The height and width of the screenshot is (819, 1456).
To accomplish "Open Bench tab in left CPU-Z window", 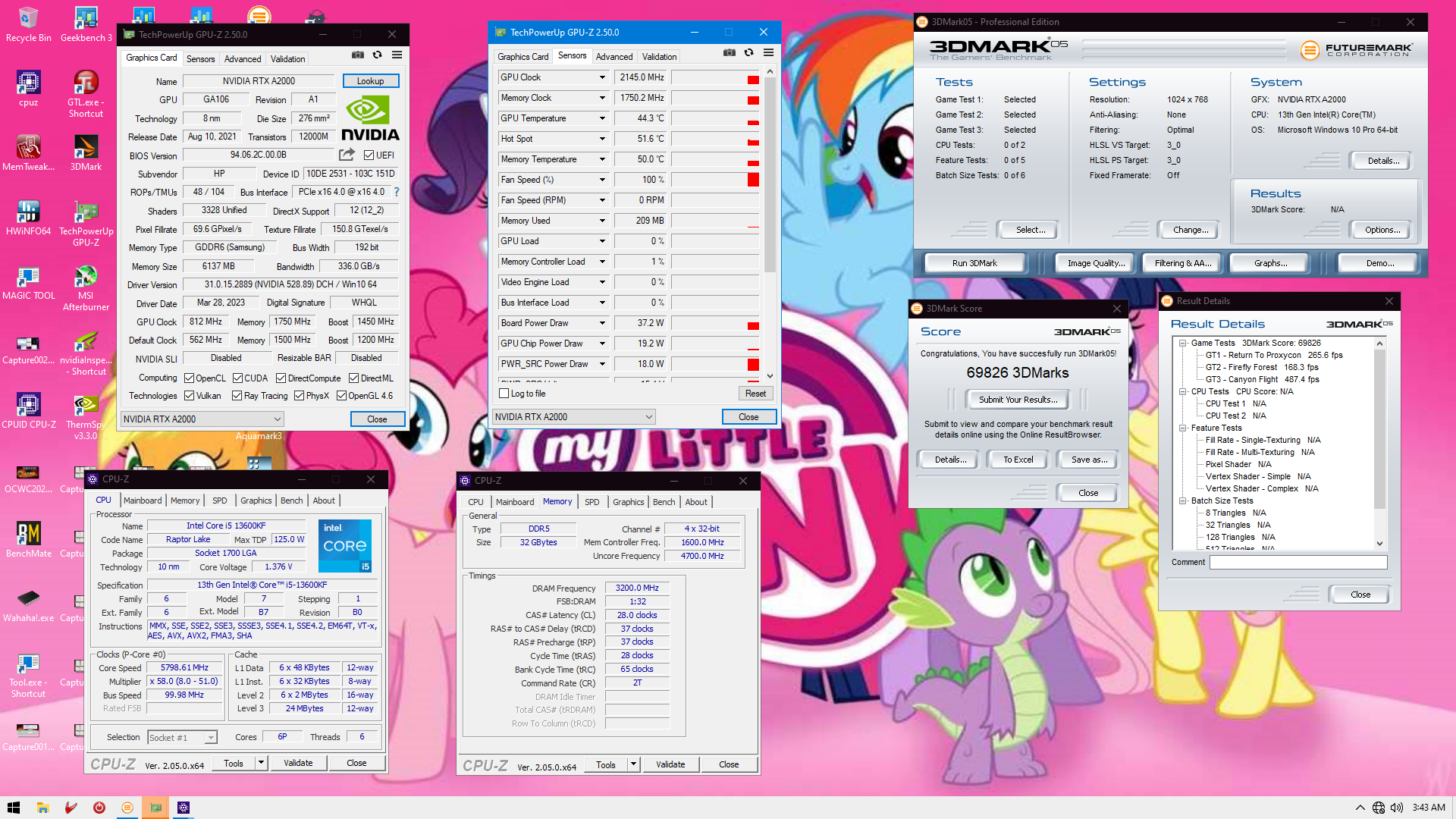I will (x=291, y=500).
